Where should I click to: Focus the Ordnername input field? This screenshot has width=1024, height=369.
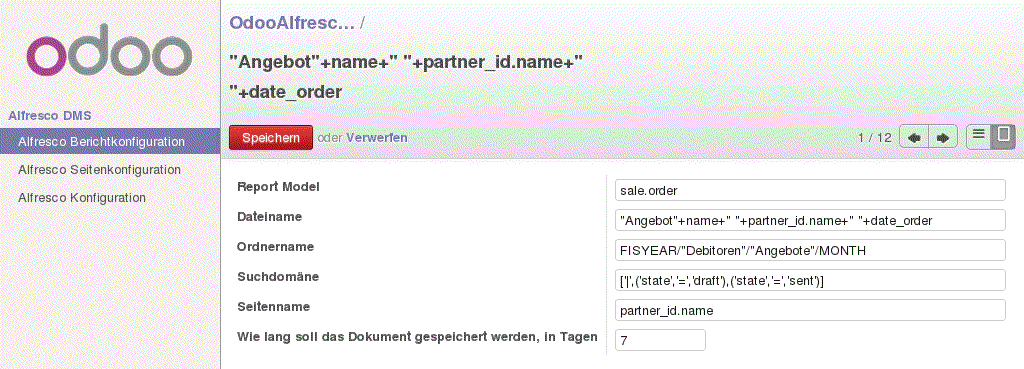tap(810, 250)
